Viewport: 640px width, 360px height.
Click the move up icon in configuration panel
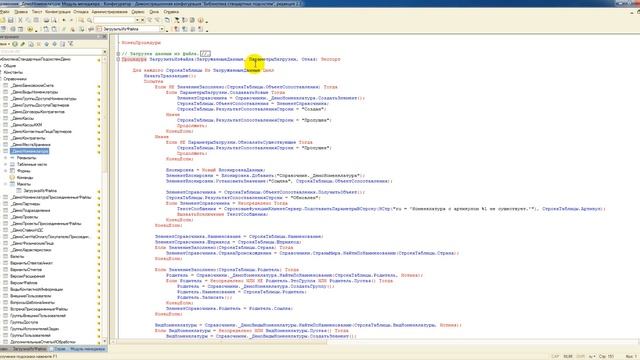[47, 44]
